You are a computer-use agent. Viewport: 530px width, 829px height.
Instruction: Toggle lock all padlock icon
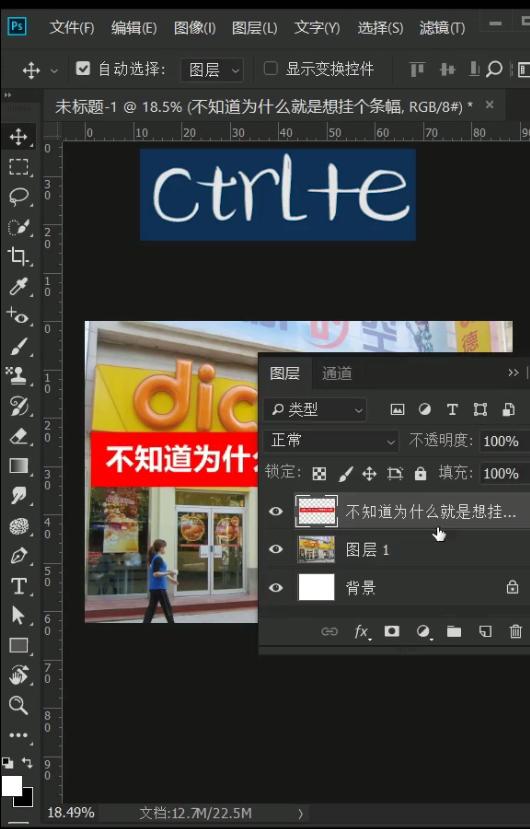pos(421,474)
